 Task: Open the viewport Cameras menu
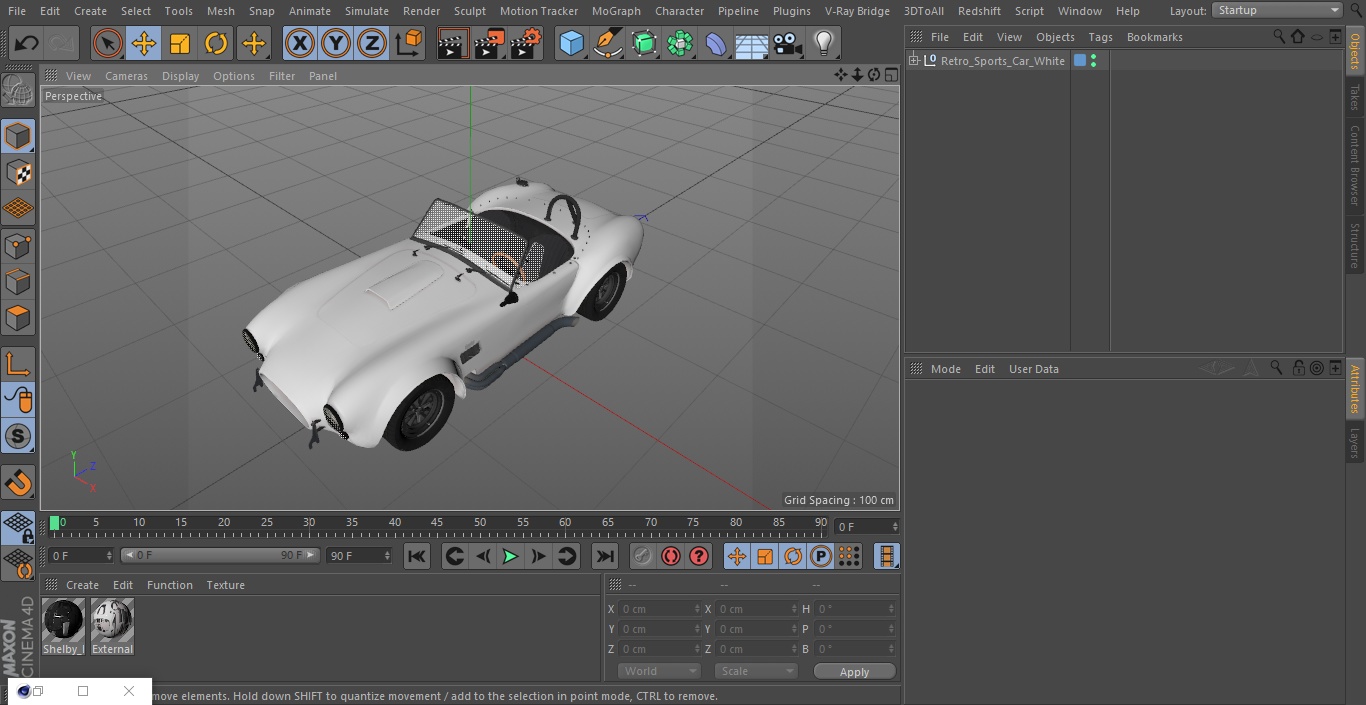(126, 76)
